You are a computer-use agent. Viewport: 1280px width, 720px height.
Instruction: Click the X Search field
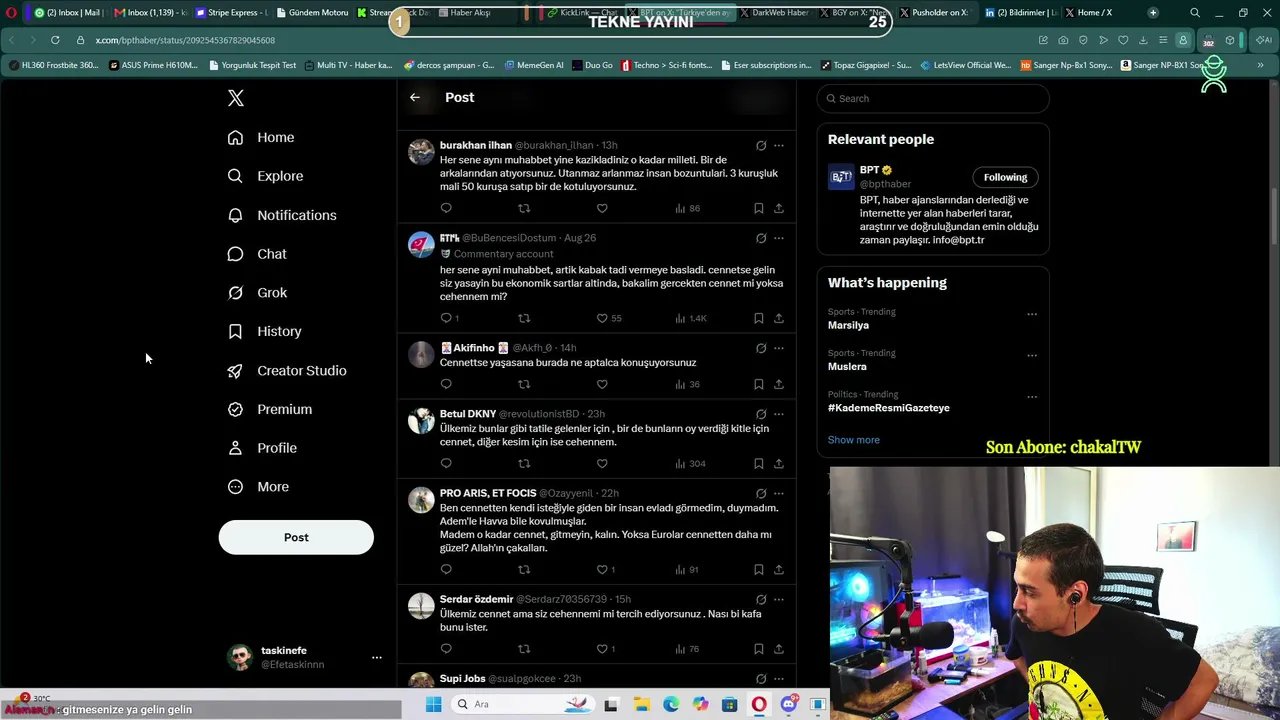pyautogui.click(x=933, y=98)
